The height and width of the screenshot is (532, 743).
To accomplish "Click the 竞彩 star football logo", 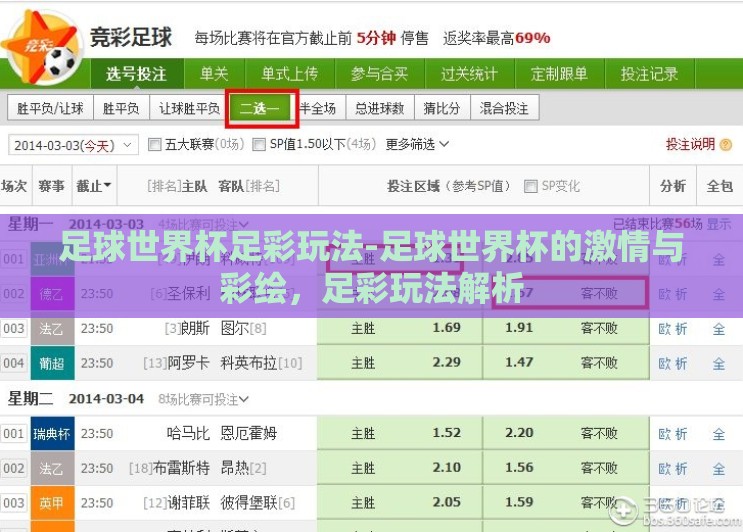I will [42, 47].
